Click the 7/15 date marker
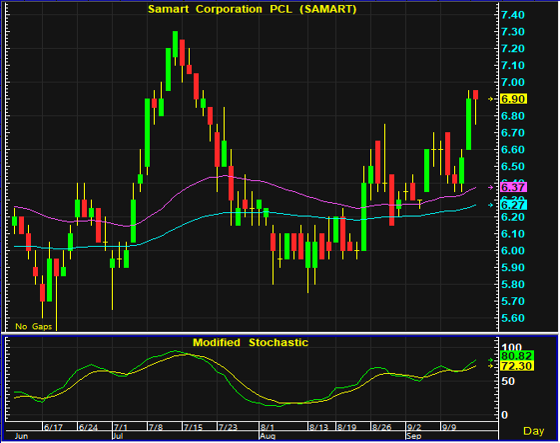560x443 pixels. [x=193, y=427]
